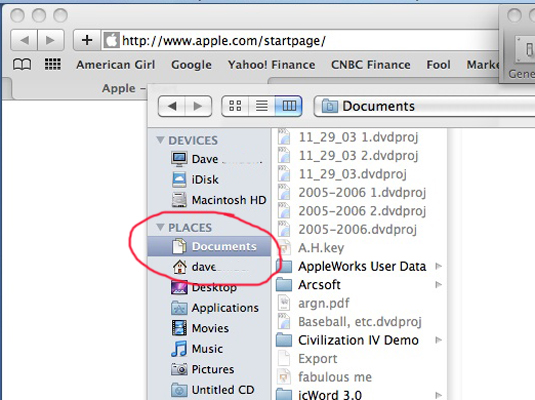
Task: Open Top Sites grid icon
Action: [53, 64]
